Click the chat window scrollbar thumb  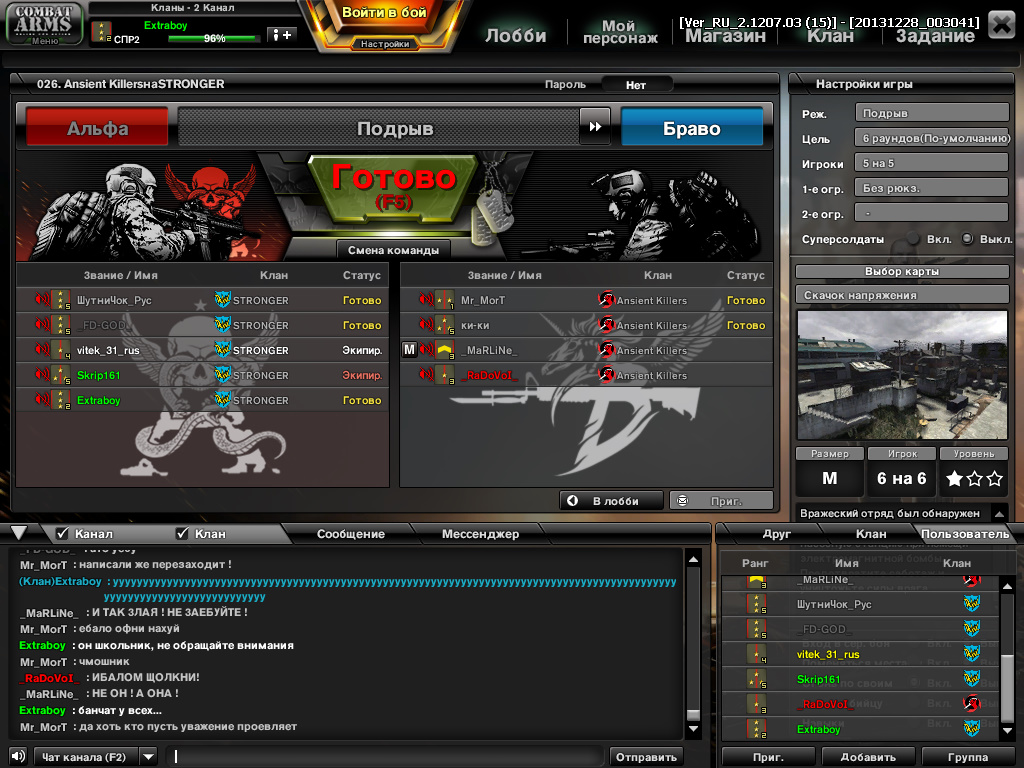point(694,714)
